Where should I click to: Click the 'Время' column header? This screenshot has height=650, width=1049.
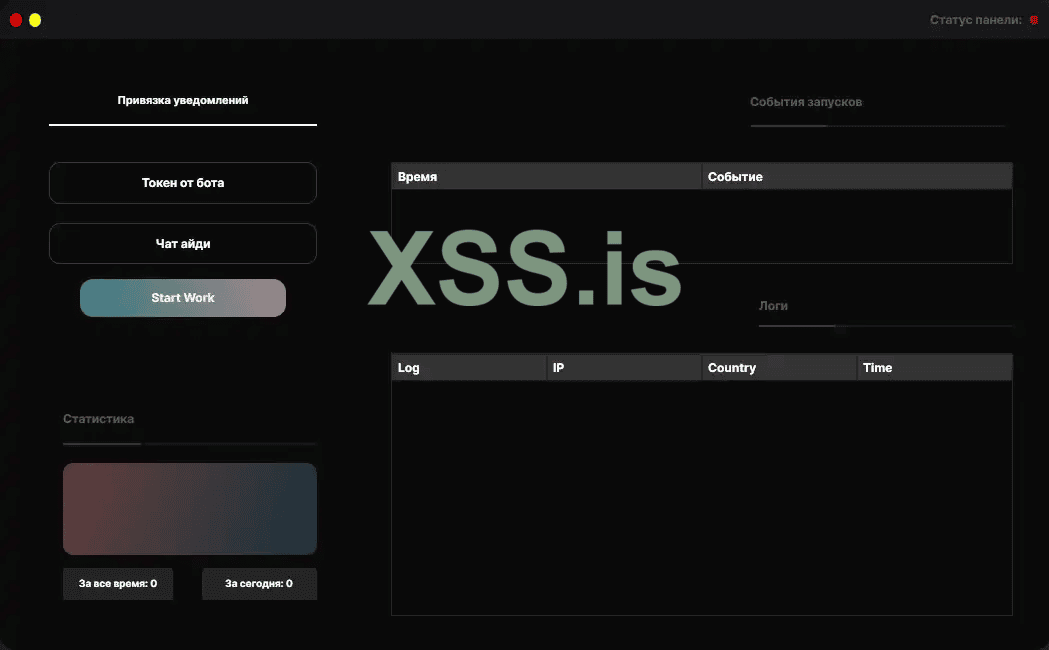547,177
